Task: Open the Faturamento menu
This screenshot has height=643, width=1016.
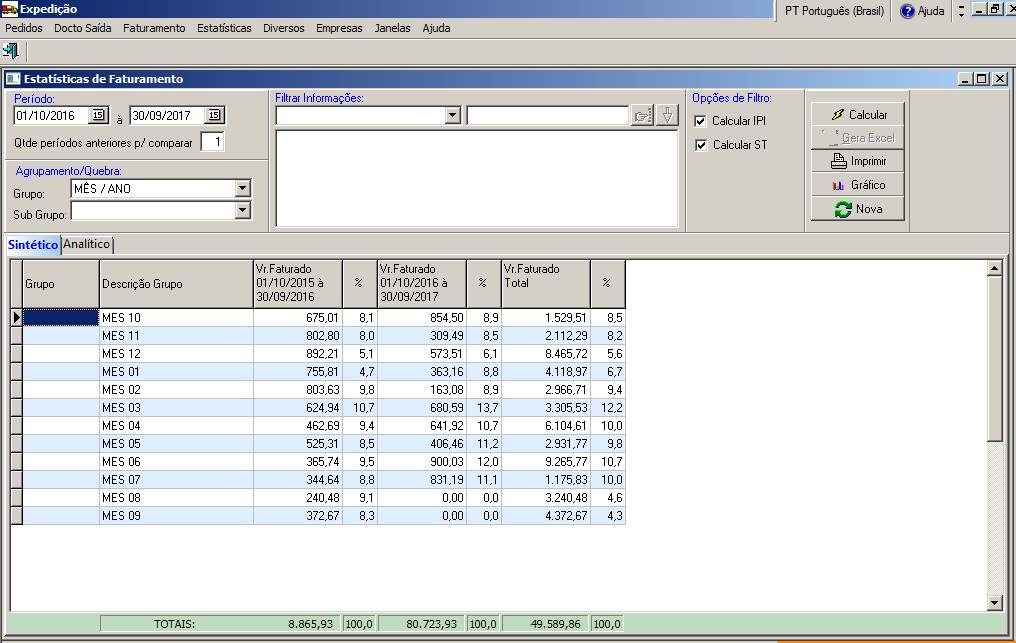Action: click(154, 28)
